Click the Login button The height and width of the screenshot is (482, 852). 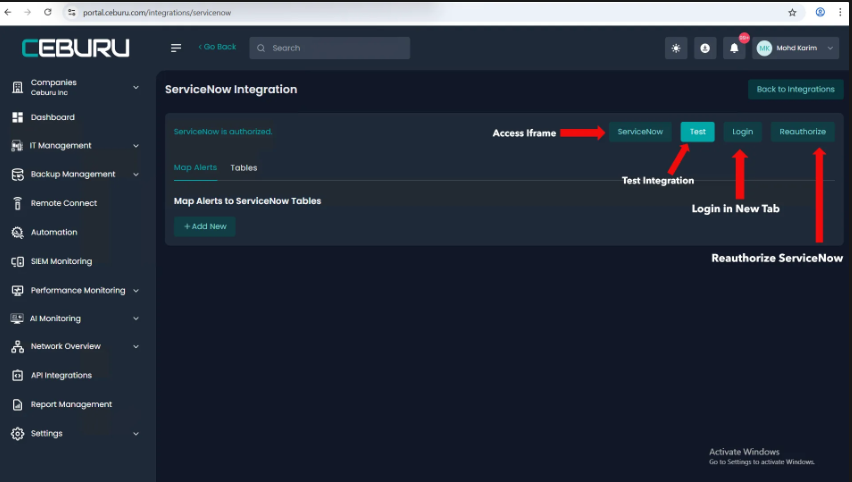(742, 132)
